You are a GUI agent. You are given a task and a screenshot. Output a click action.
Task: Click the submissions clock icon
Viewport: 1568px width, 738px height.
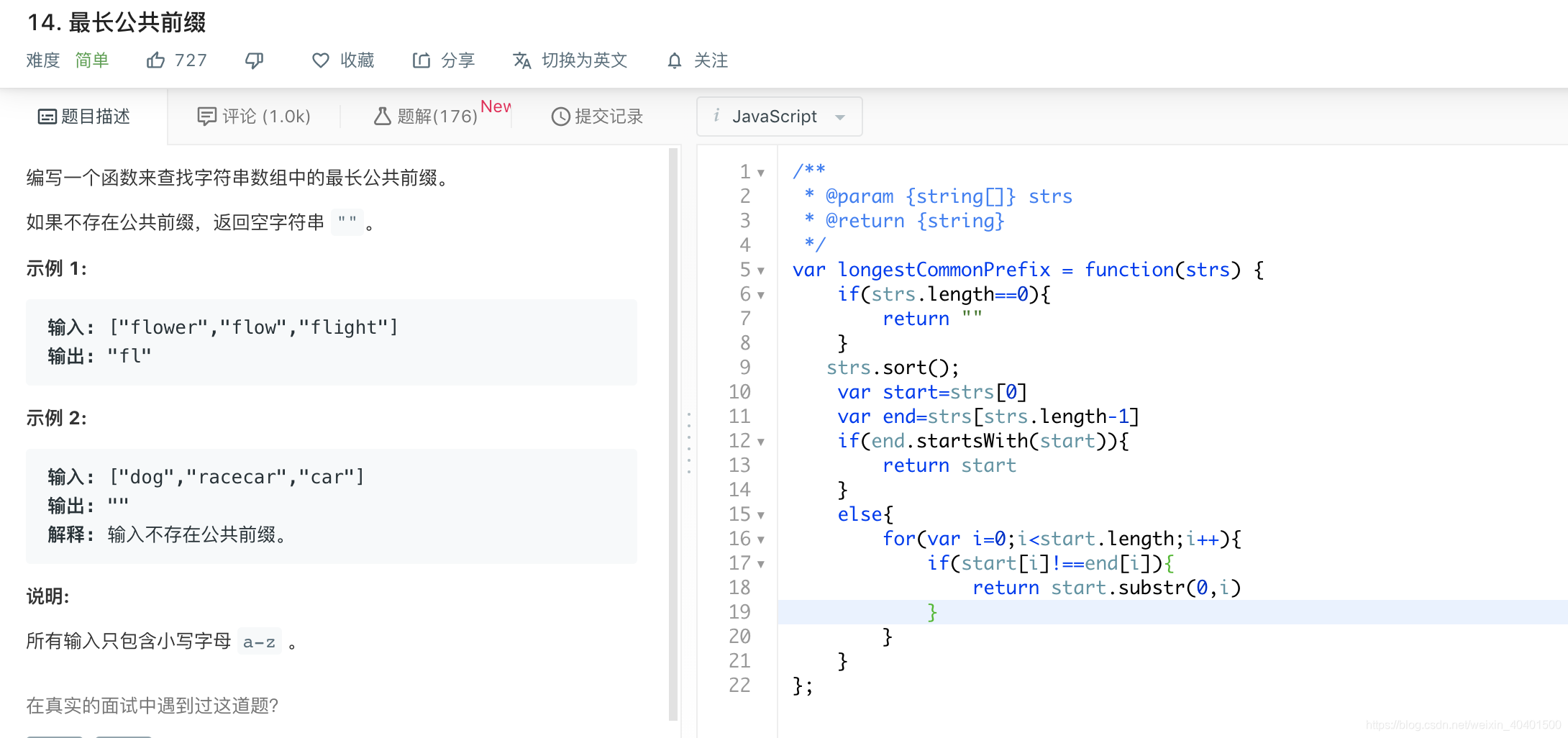click(560, 117)
